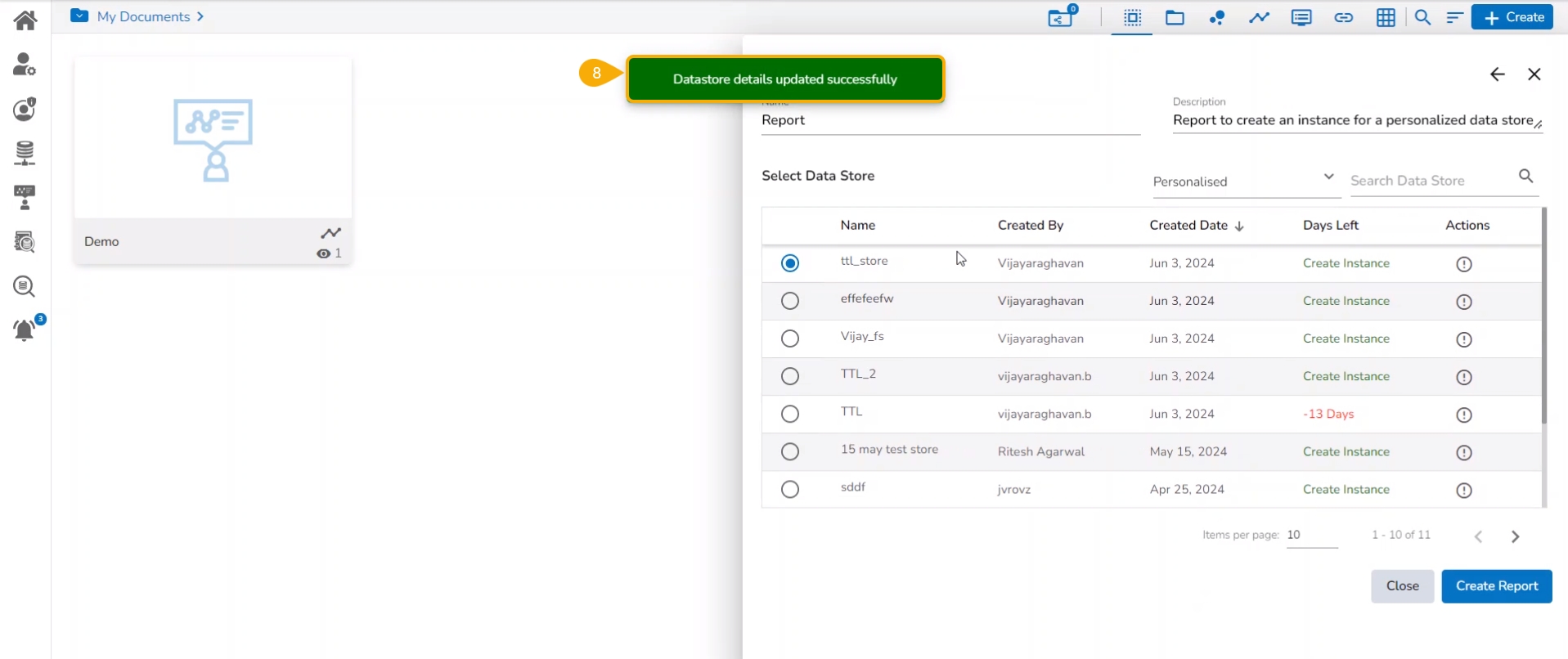Click the home icon in sidebar
The height and width of the screenshot is (659, 1568).
(25, 20)
